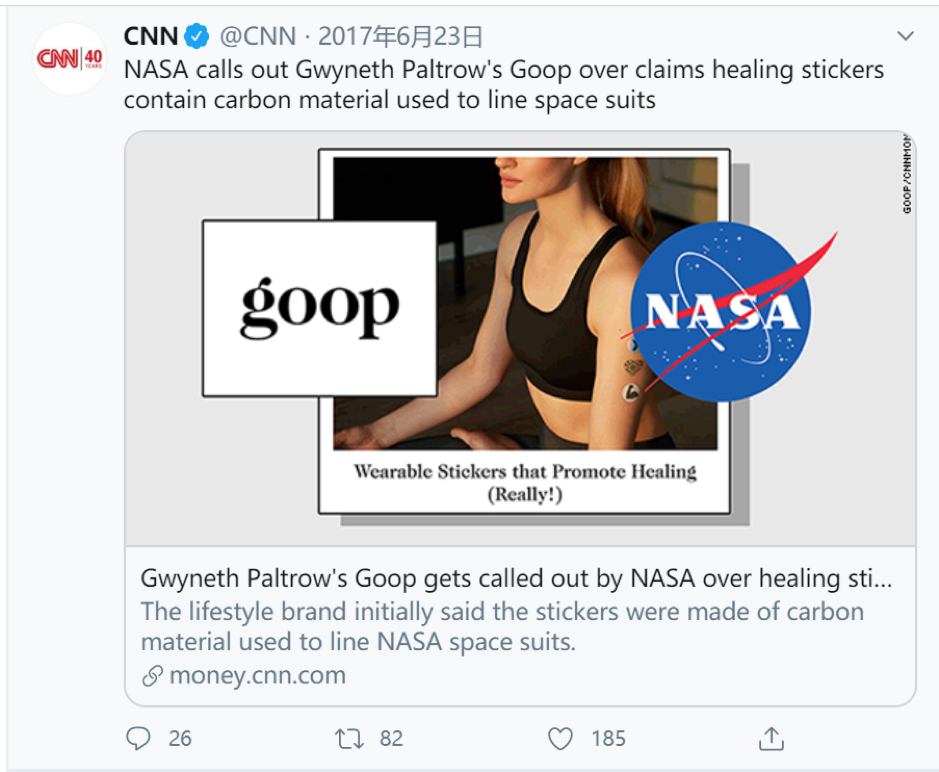The image size is (939, 772).
Task: Click the @CNN handle
Action: [x=257, y=37]
